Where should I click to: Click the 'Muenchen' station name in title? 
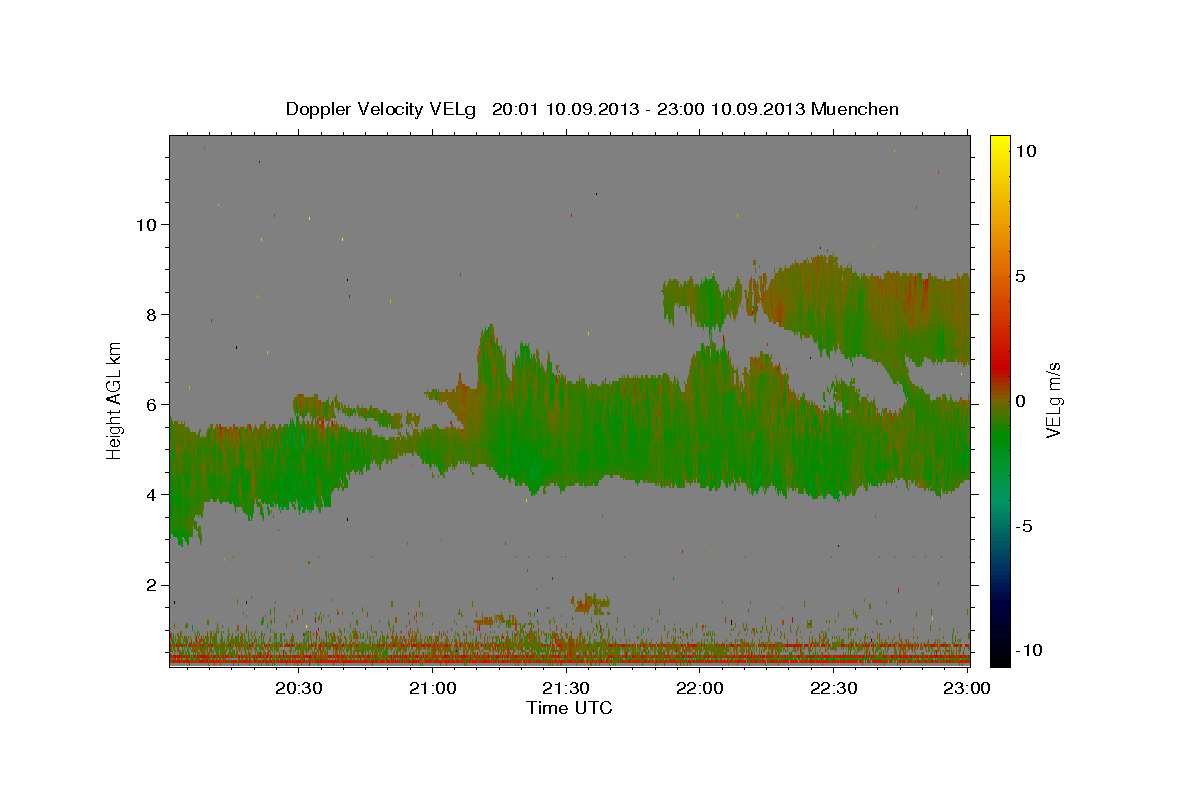(x=856, y=109)
